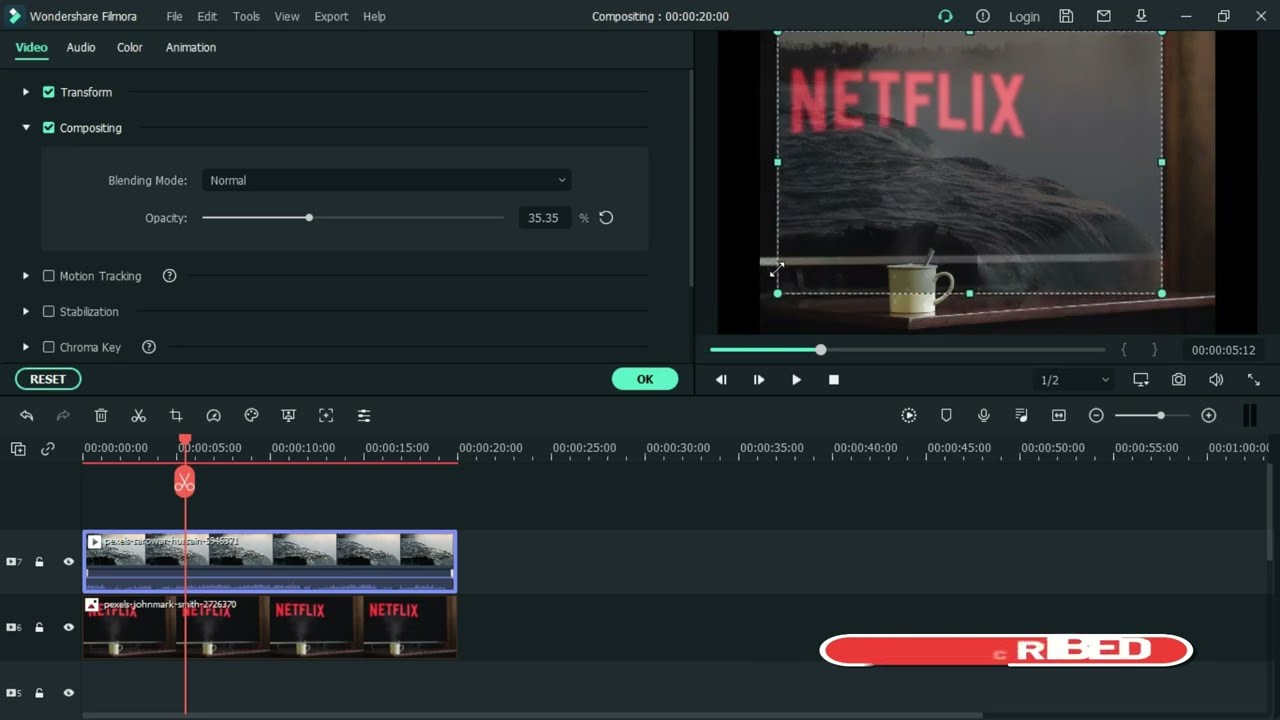Viewport: 1280px width, 720px height.
Task: Lock track 6 with padlock icon
Action: 39,628
